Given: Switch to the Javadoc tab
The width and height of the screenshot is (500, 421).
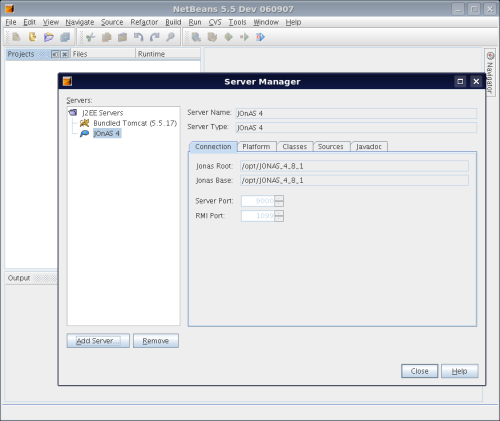Looking at the screenshot, I should [x=369, y=147].
